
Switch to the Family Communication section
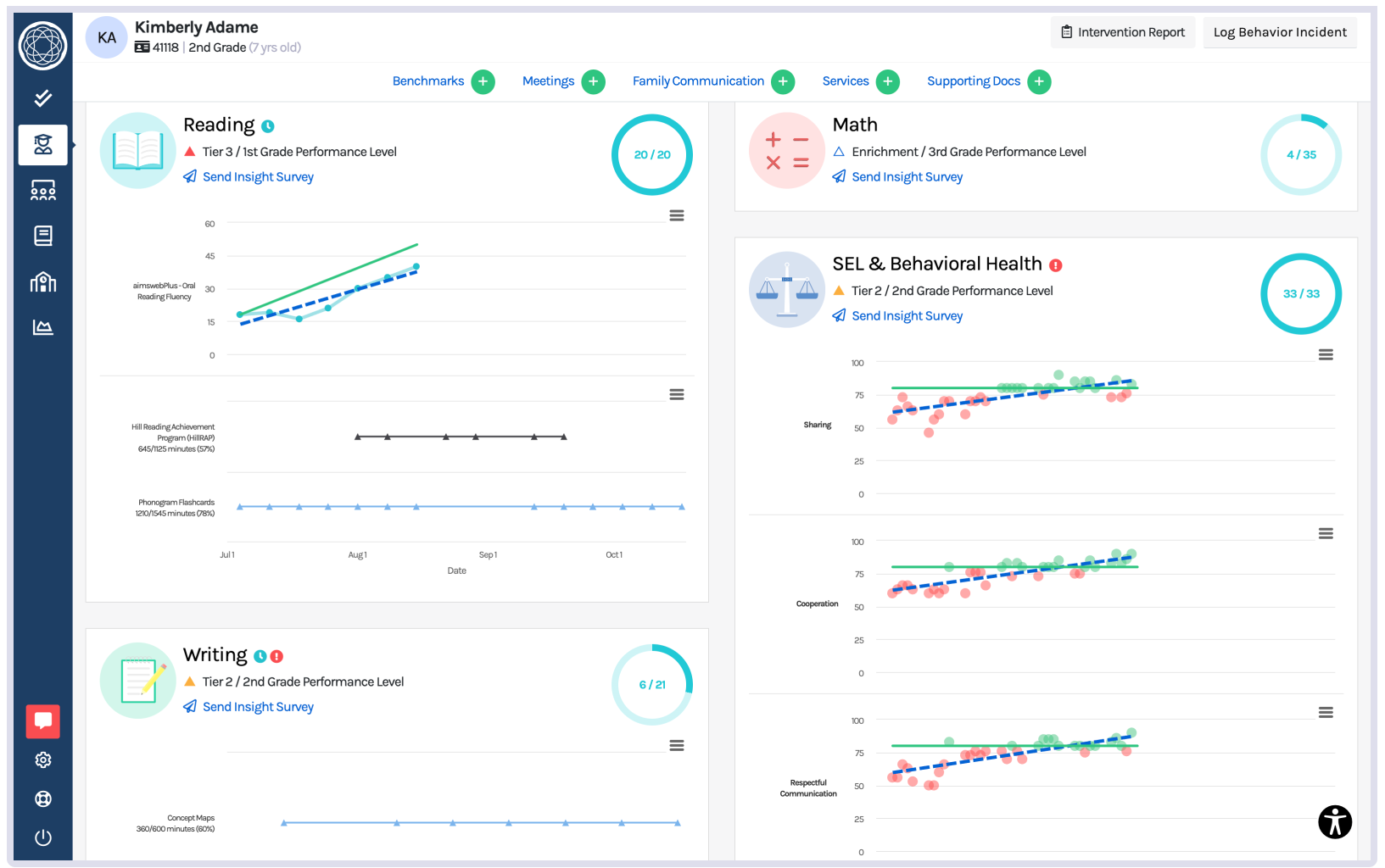701,81
